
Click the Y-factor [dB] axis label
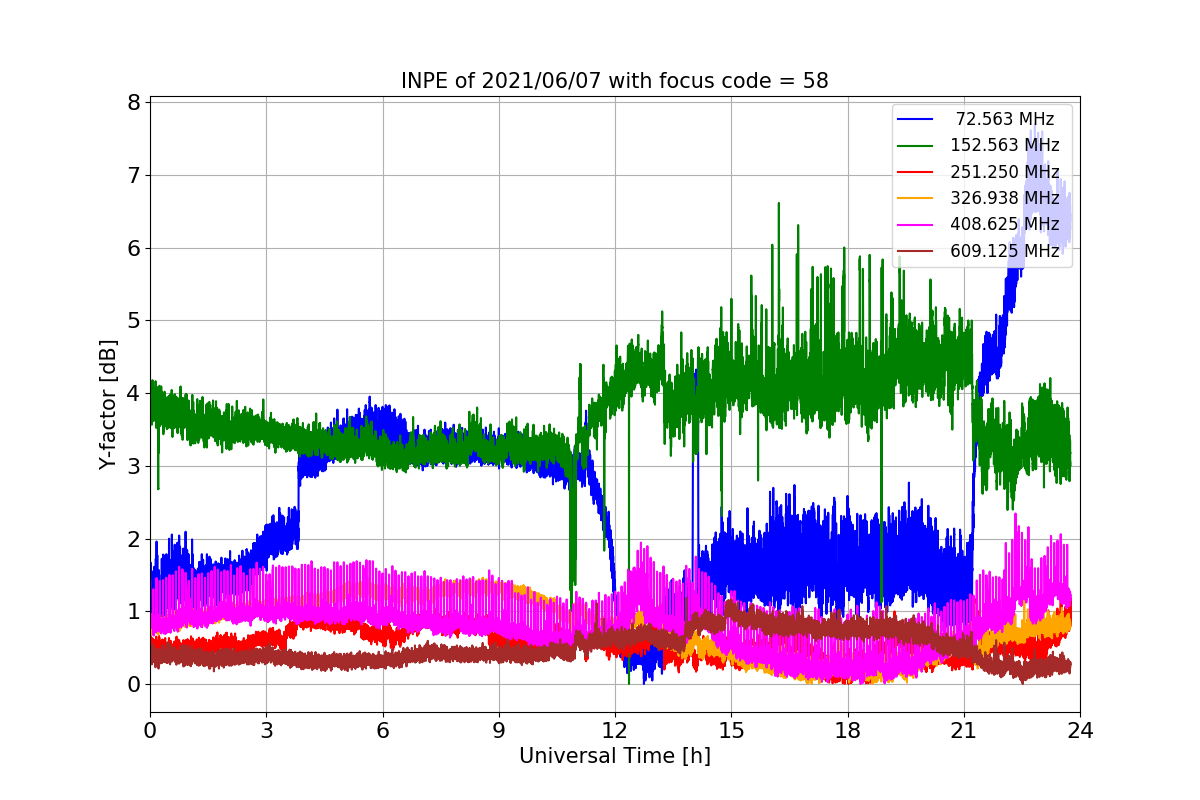coord(107,405)
